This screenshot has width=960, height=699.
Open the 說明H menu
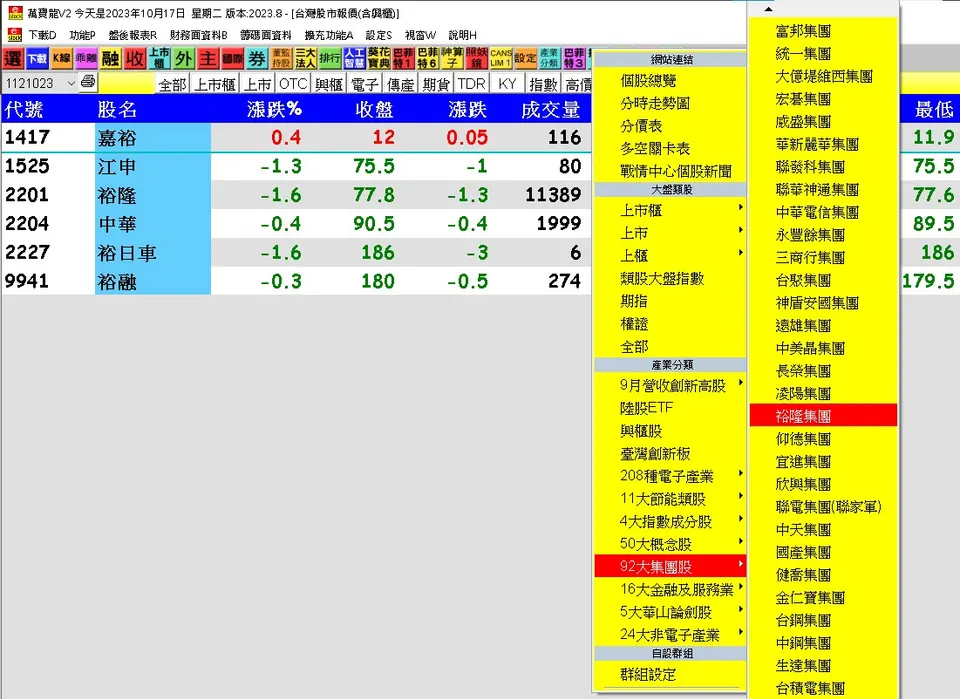click(462, 36)
